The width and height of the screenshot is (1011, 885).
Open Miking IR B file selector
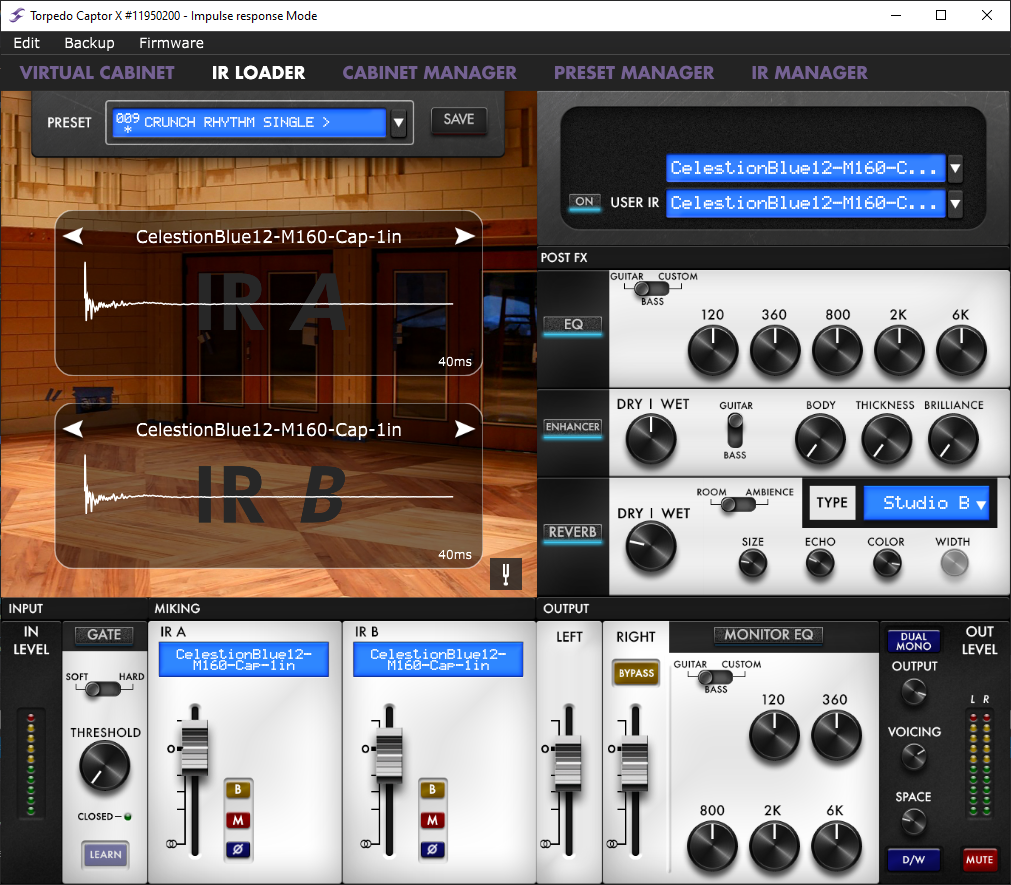coord(438,659)
